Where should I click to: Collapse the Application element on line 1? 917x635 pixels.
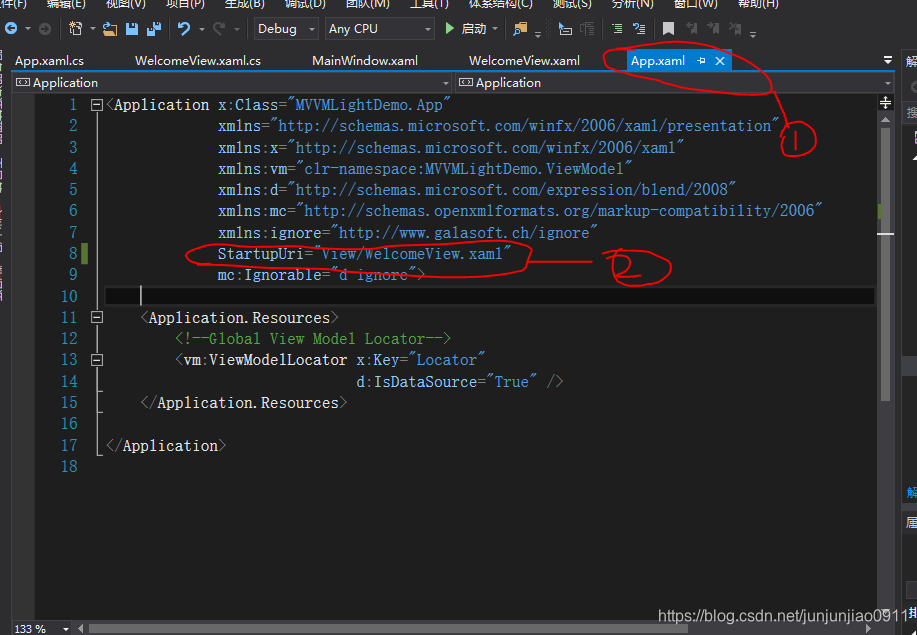point(97,105)
